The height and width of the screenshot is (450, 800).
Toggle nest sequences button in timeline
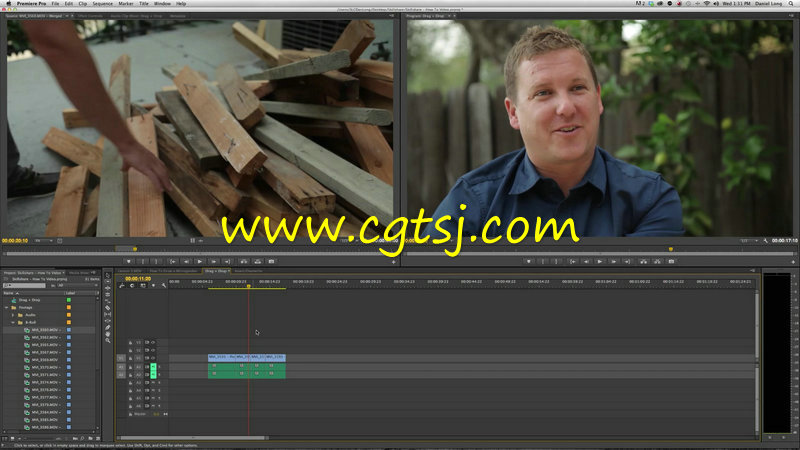click(121, 285)
